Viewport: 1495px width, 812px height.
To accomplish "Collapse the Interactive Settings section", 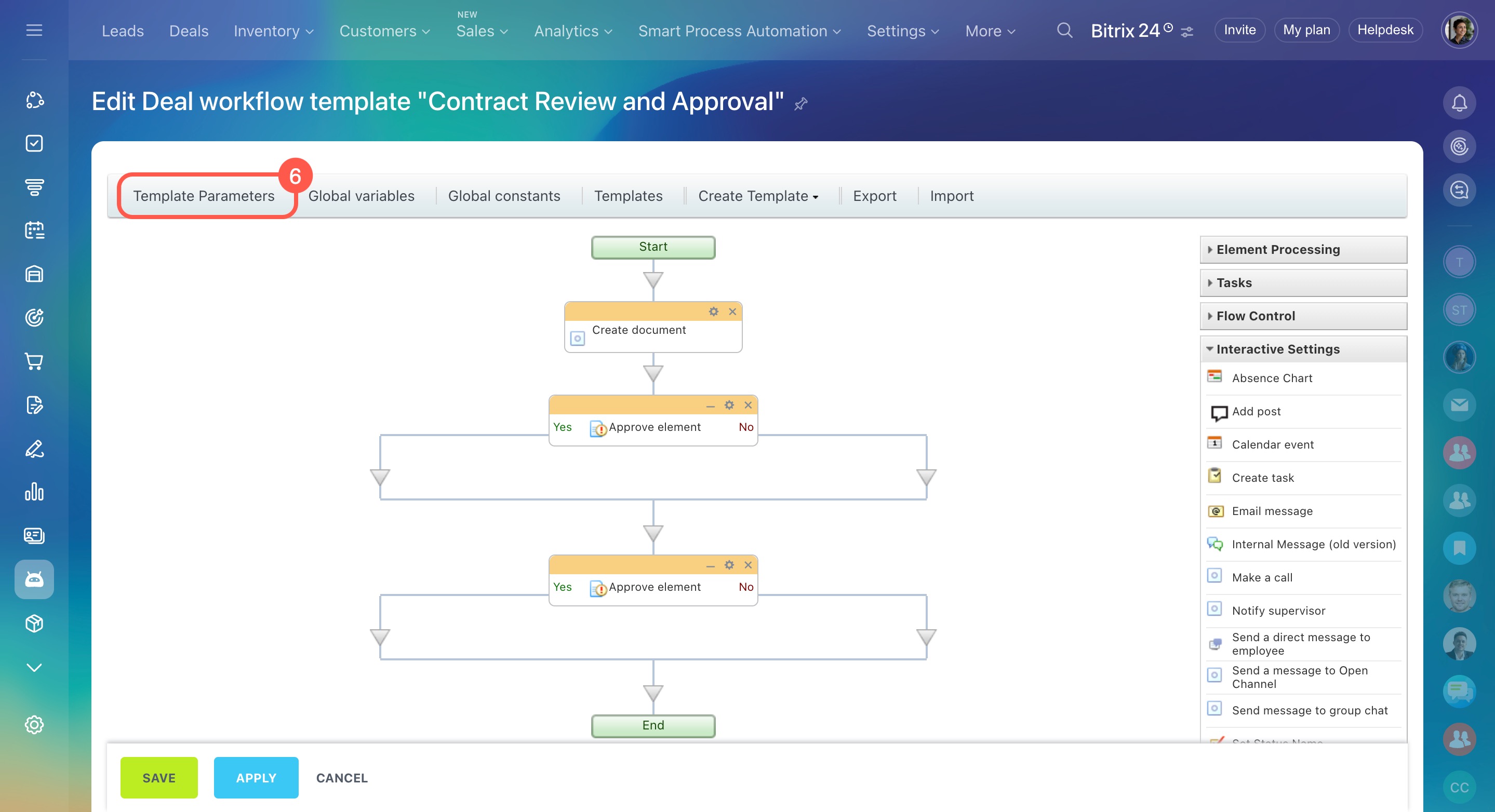I will click(1277, 349).
